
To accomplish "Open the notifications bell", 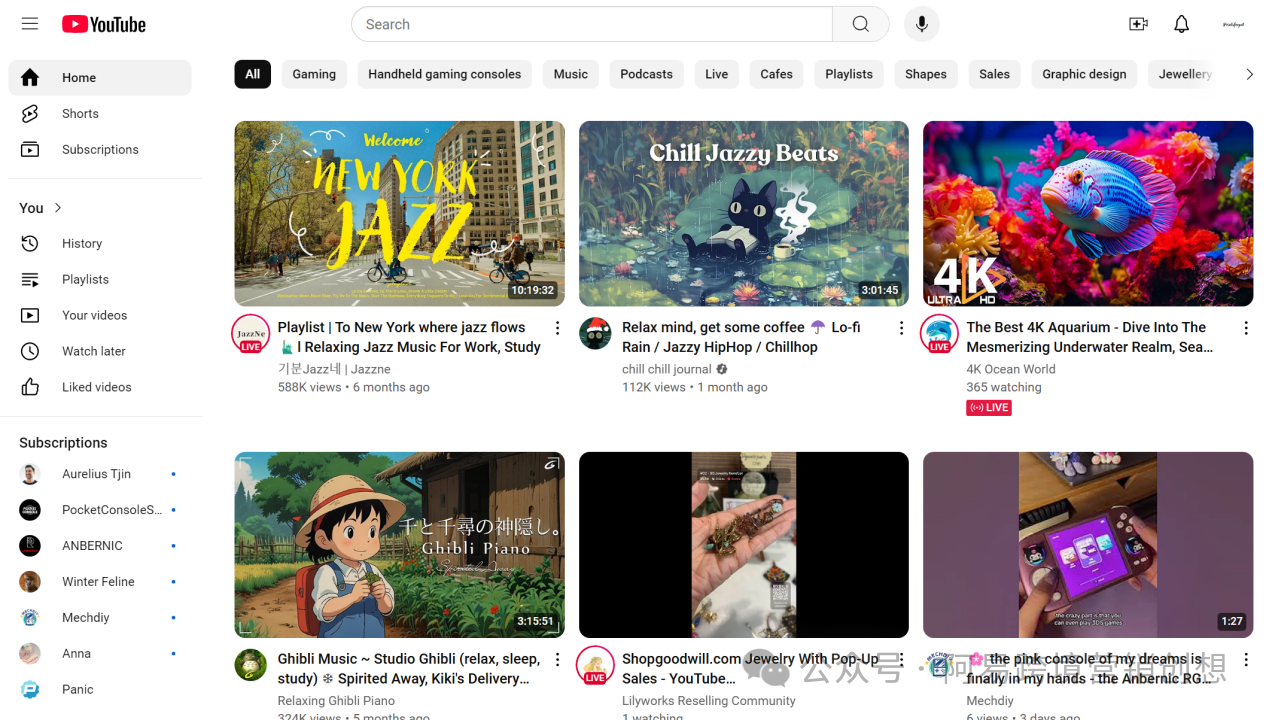I will [1181, 24].
